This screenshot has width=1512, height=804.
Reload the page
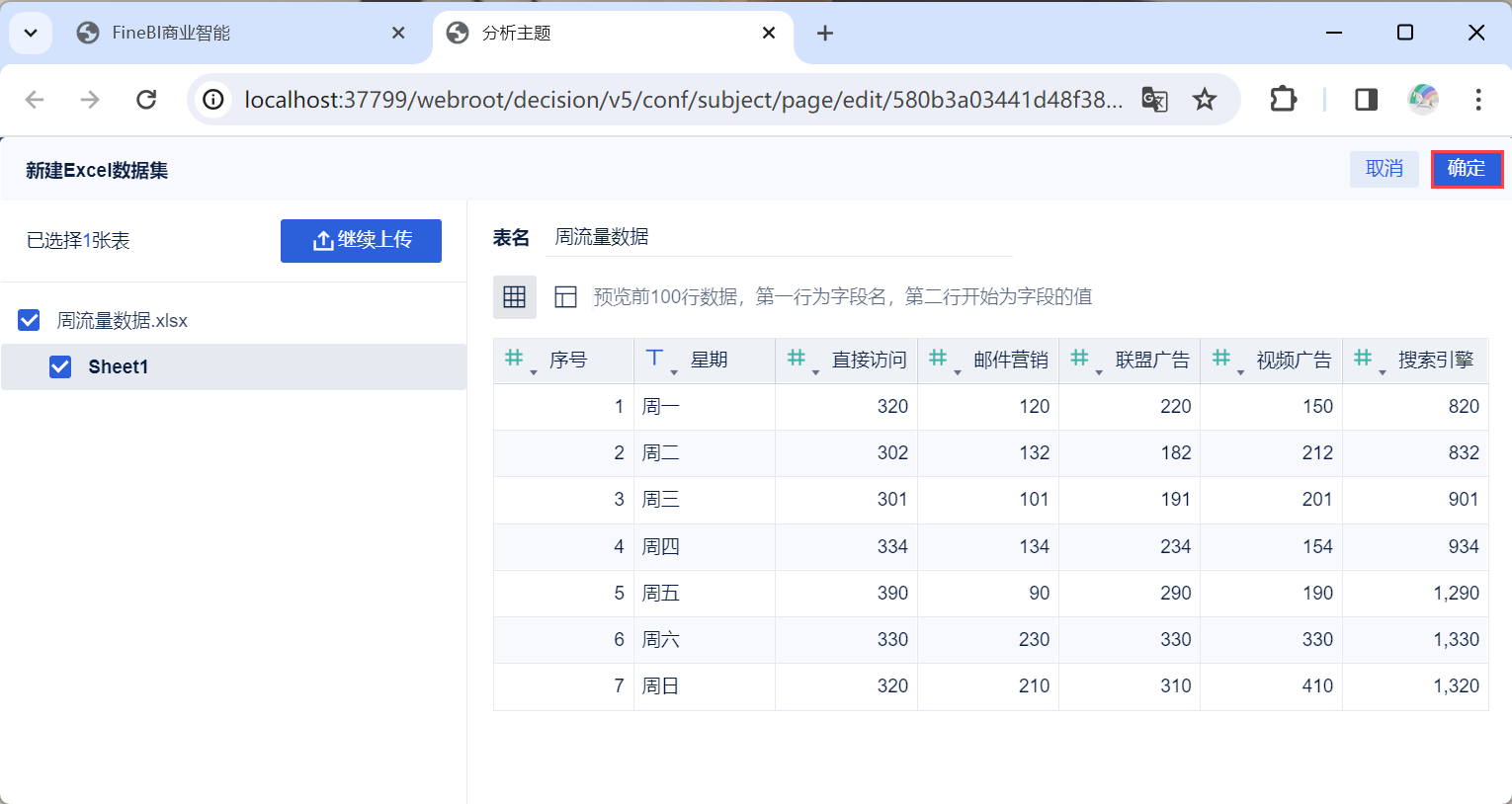tap(146, 99)
